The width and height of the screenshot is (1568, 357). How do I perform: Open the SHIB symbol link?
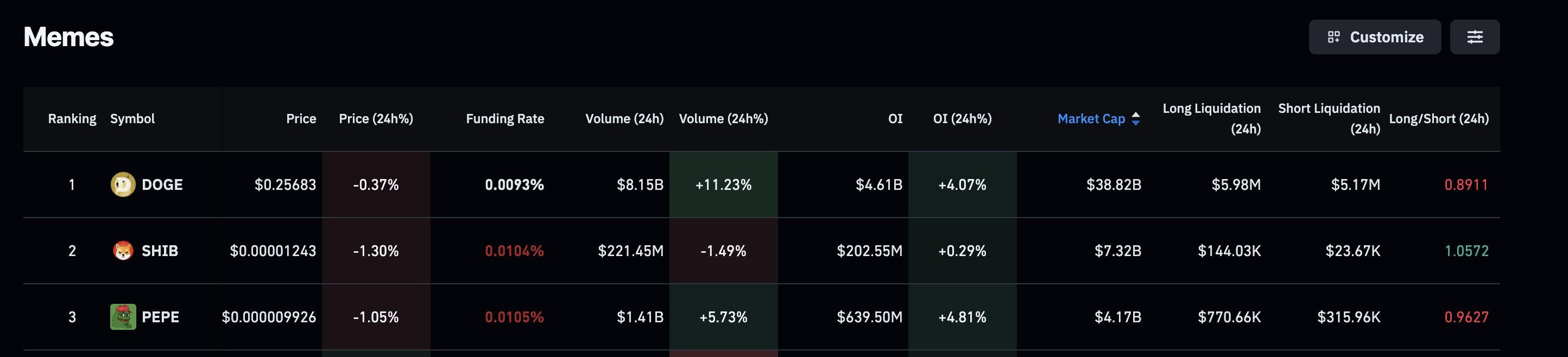pos(160,251)
